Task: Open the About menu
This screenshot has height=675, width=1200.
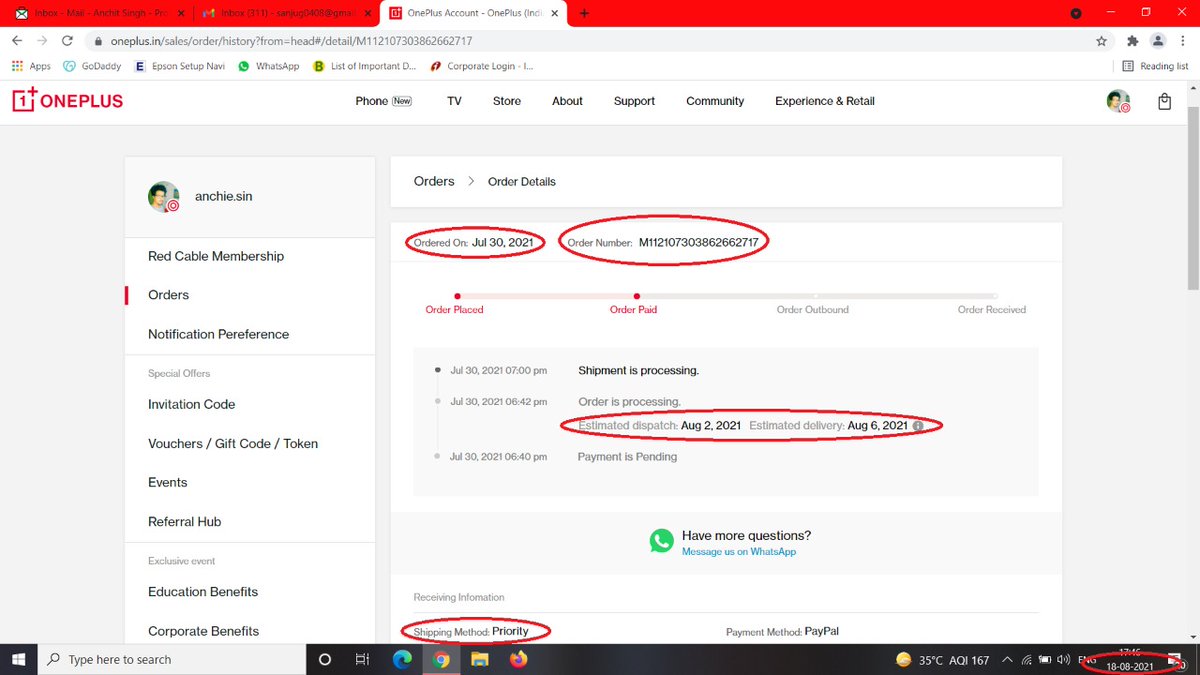Action: click(567, 101)
